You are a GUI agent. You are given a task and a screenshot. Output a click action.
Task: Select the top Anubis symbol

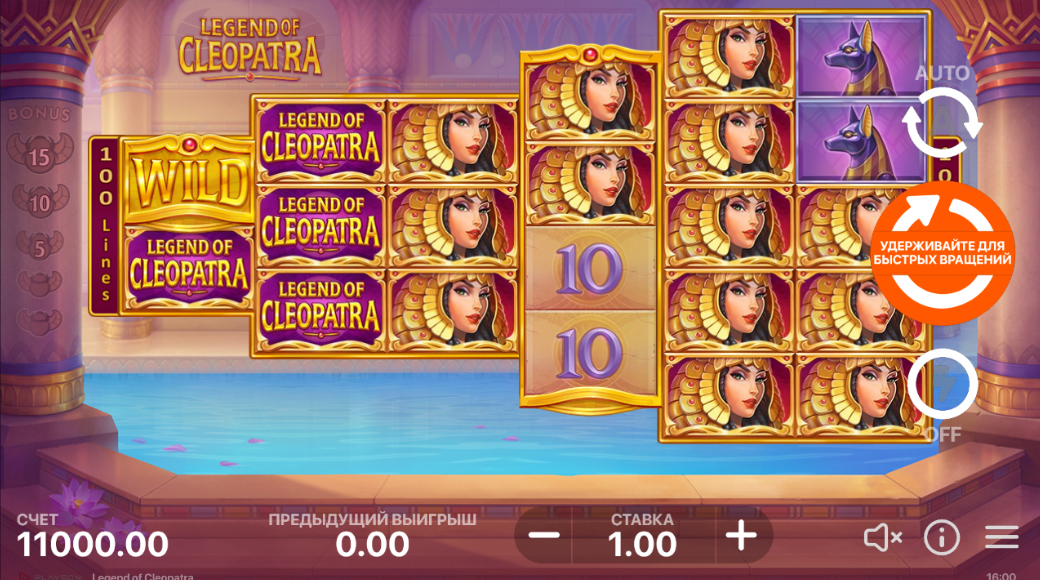tap(861, 56)
